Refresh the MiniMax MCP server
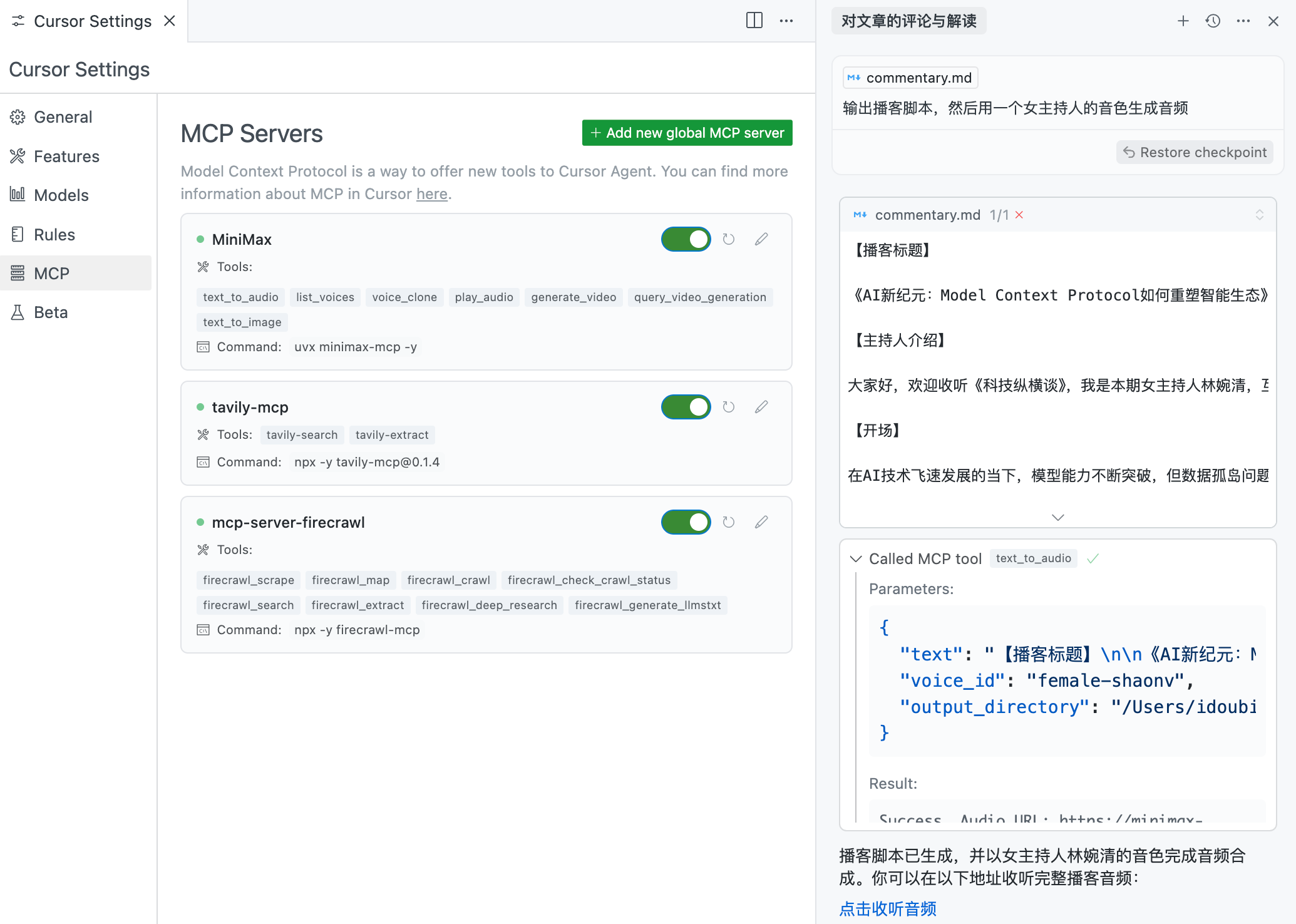 coord(728,239)
